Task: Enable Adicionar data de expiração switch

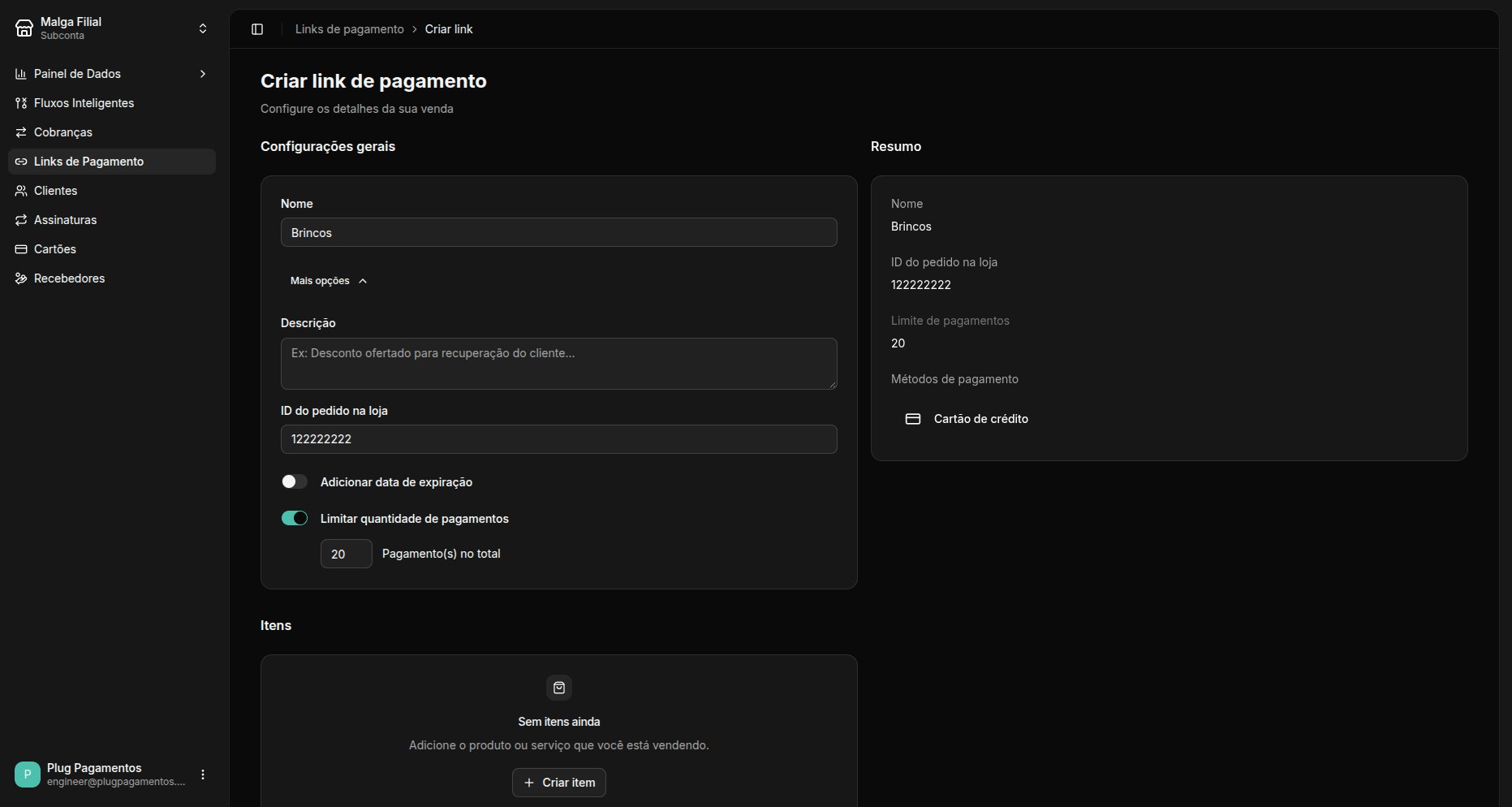Action: [295, 481]
